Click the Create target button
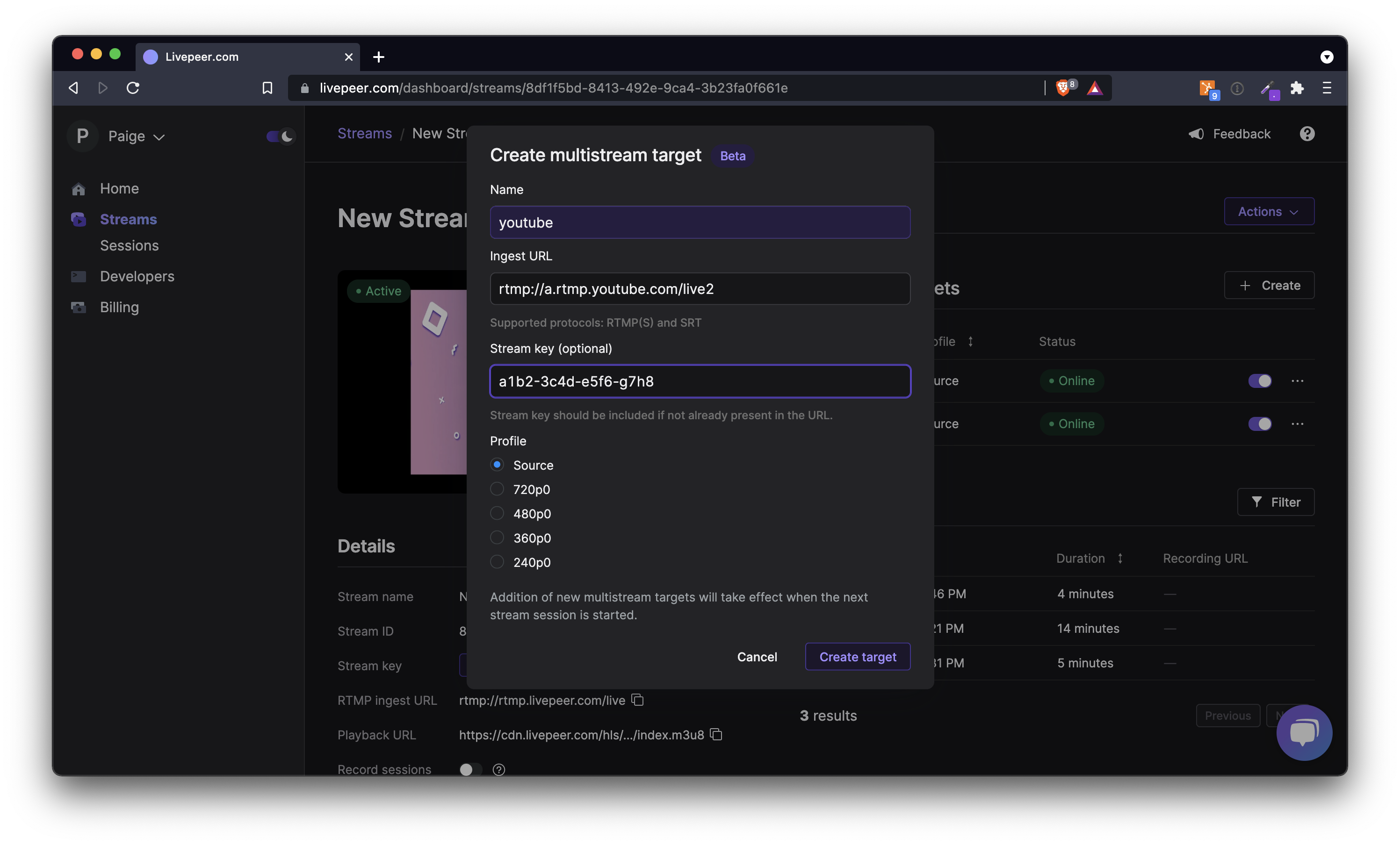 click(x=857, y=657)
